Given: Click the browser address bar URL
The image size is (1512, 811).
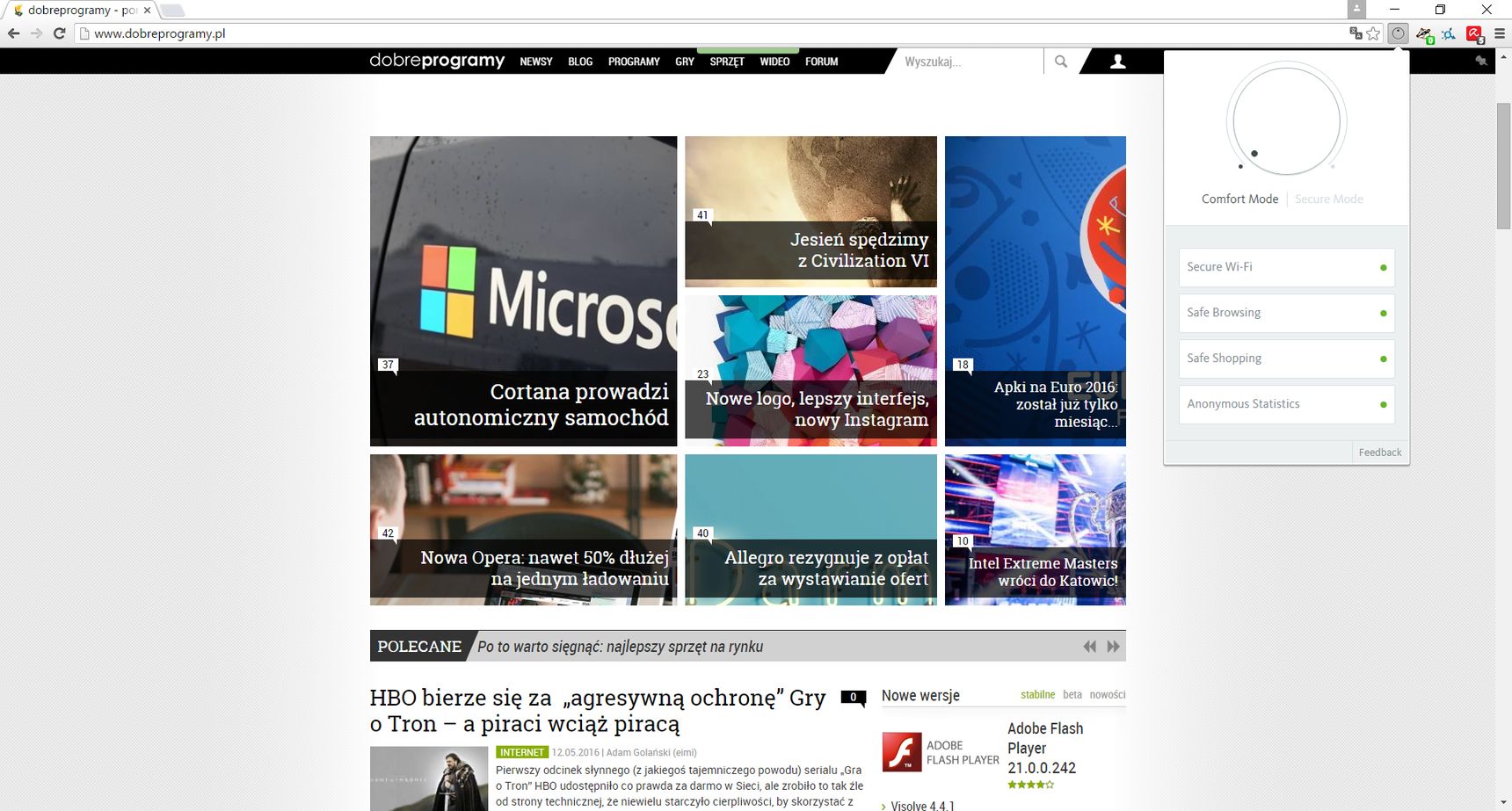Looking at the screenshot, I should click(x=160, y=33).
